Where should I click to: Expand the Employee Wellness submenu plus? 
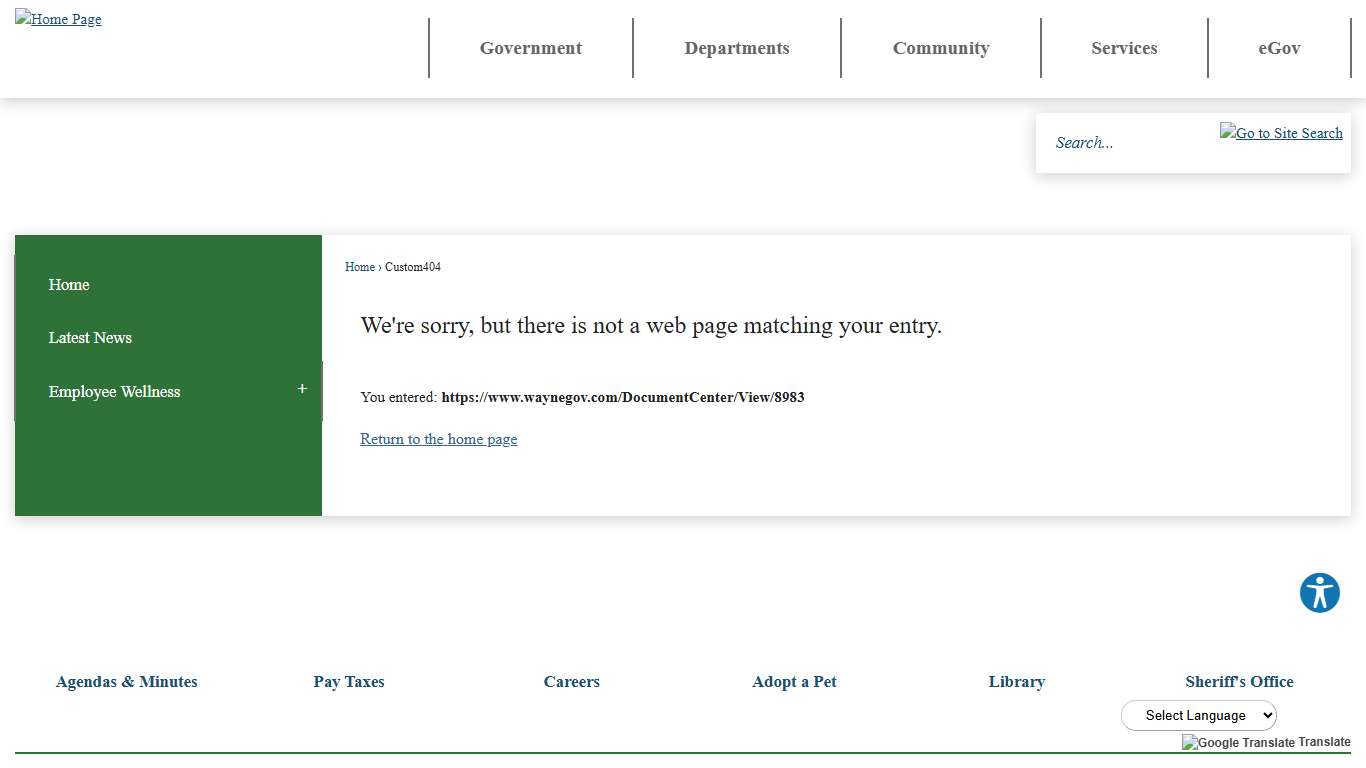302,389
